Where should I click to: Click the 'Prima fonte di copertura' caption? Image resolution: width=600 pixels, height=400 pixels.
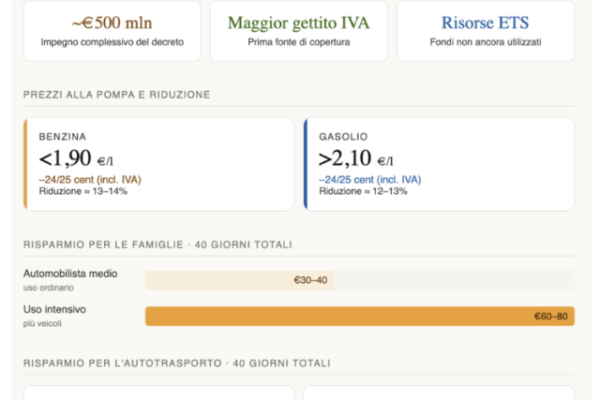tap(299, 44)
